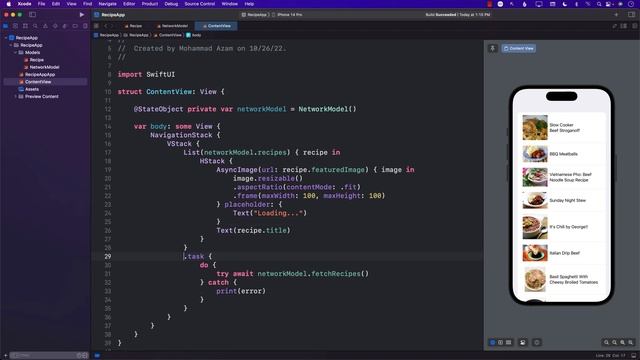Add editor on right split icon
The height and width of the screenshot is (360, 640).
(x=634, y=26)
